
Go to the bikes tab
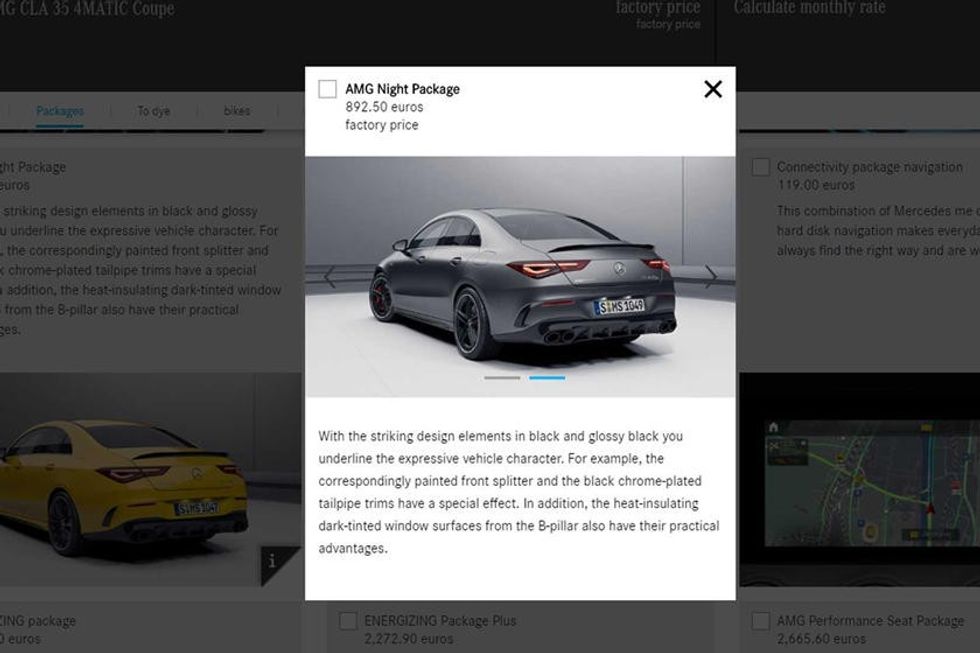[237, 111]
